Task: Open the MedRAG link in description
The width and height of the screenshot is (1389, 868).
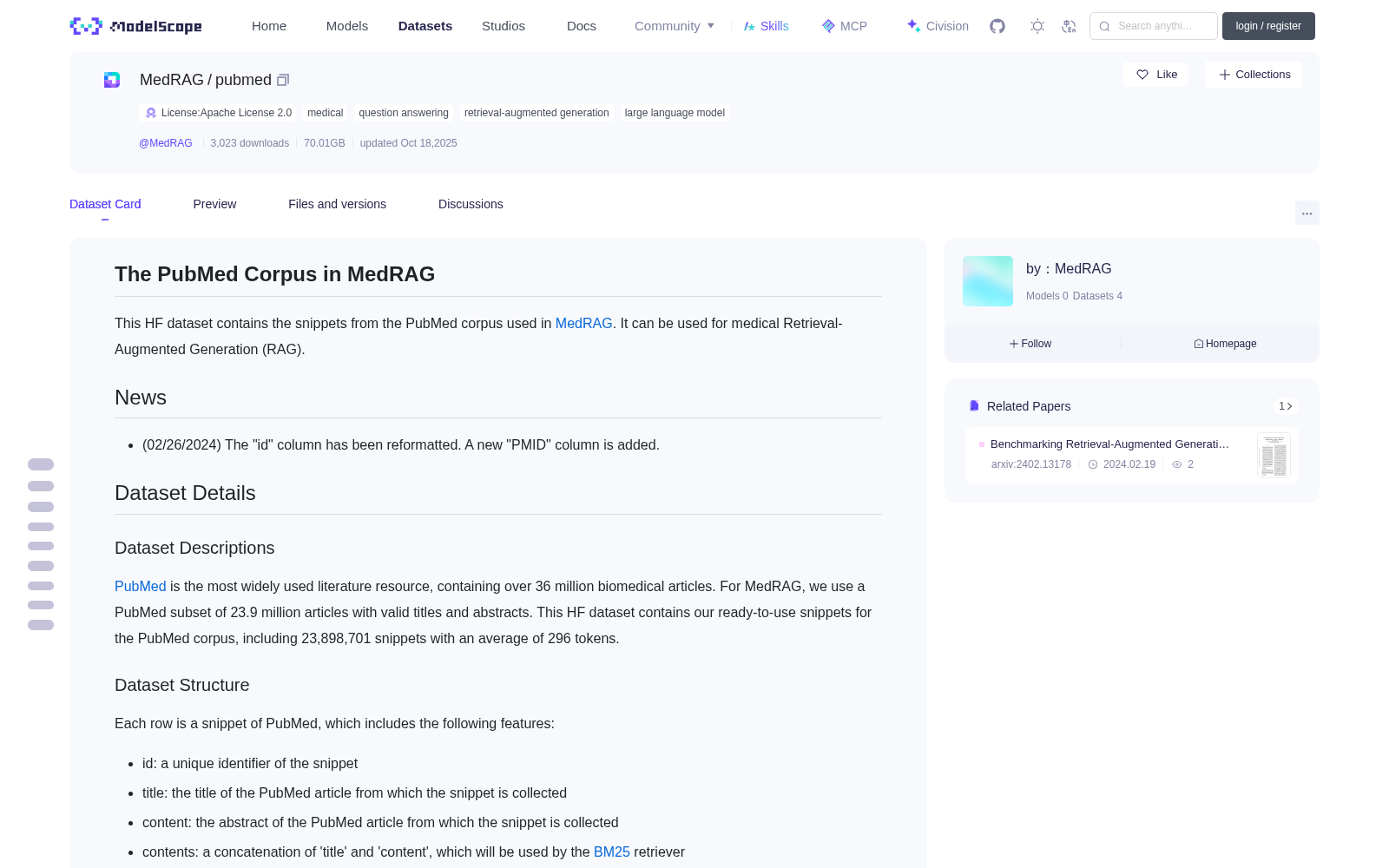Action: click(583, 323)
